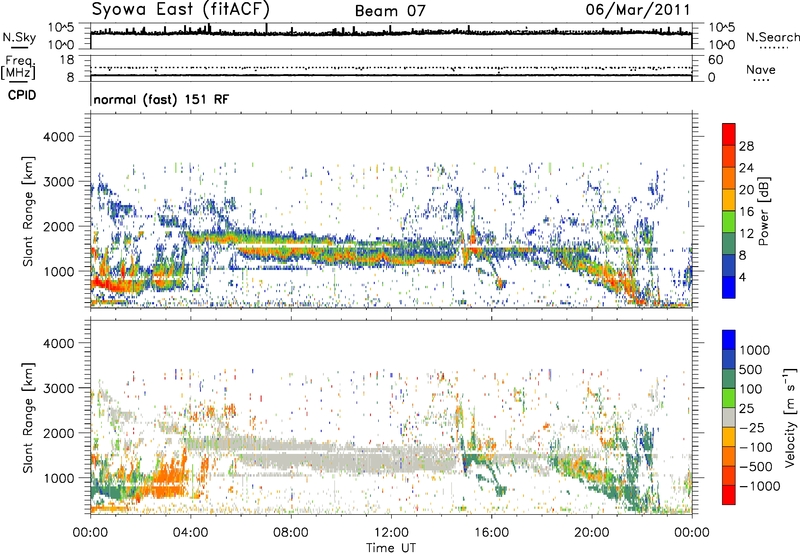Click the dotted line sample under Nave
The image size is (800, 554).
pos(761,81)
